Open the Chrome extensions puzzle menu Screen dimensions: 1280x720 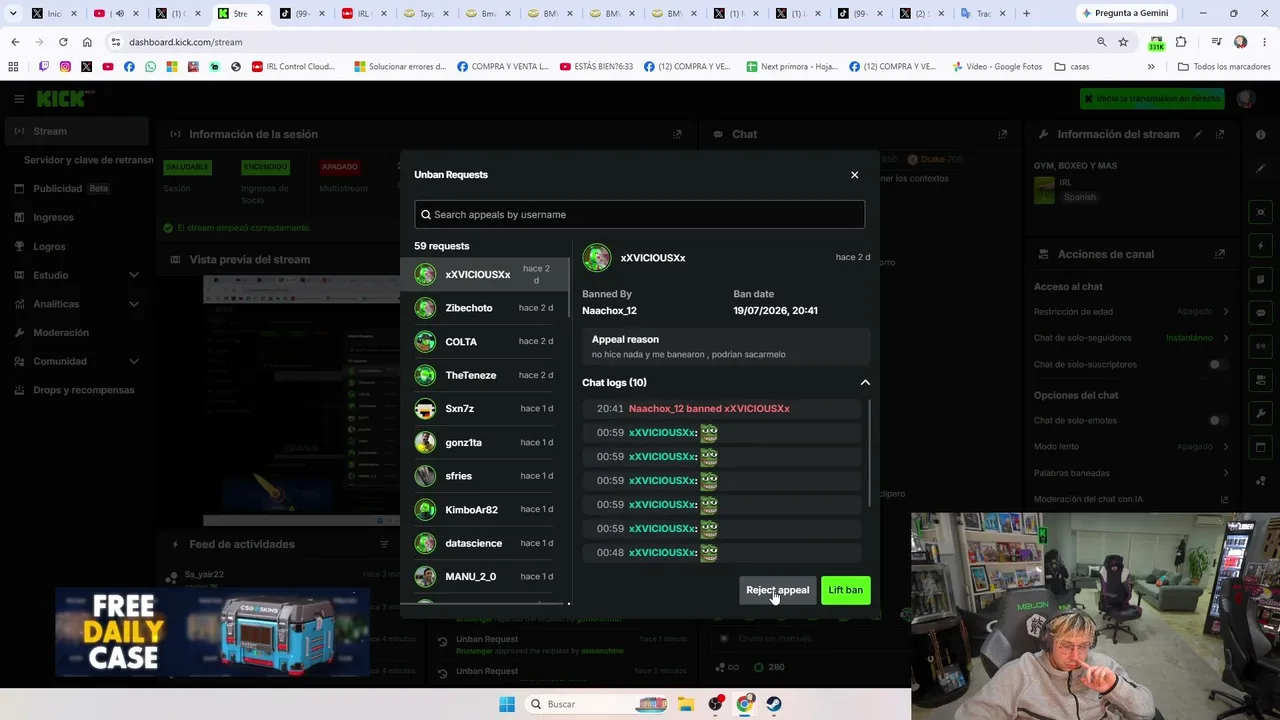1181,42
